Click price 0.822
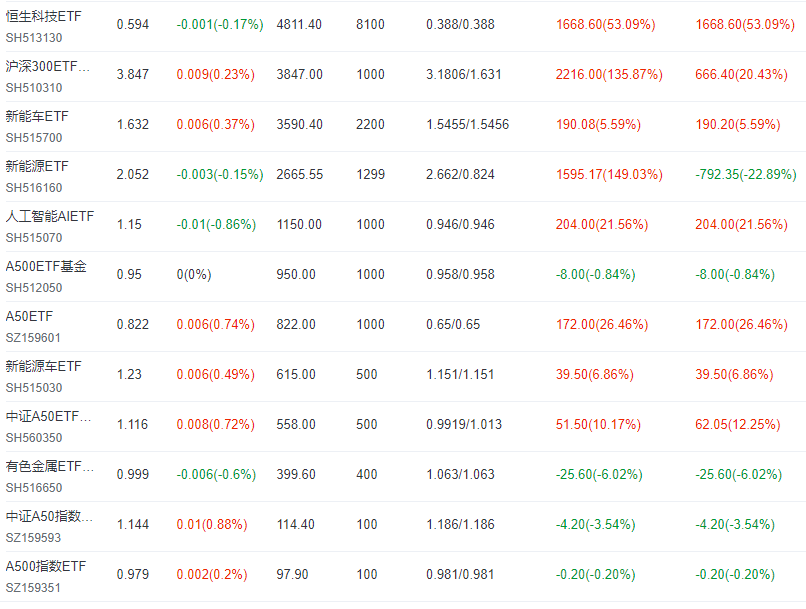806x609 pixels. point(133,325)
